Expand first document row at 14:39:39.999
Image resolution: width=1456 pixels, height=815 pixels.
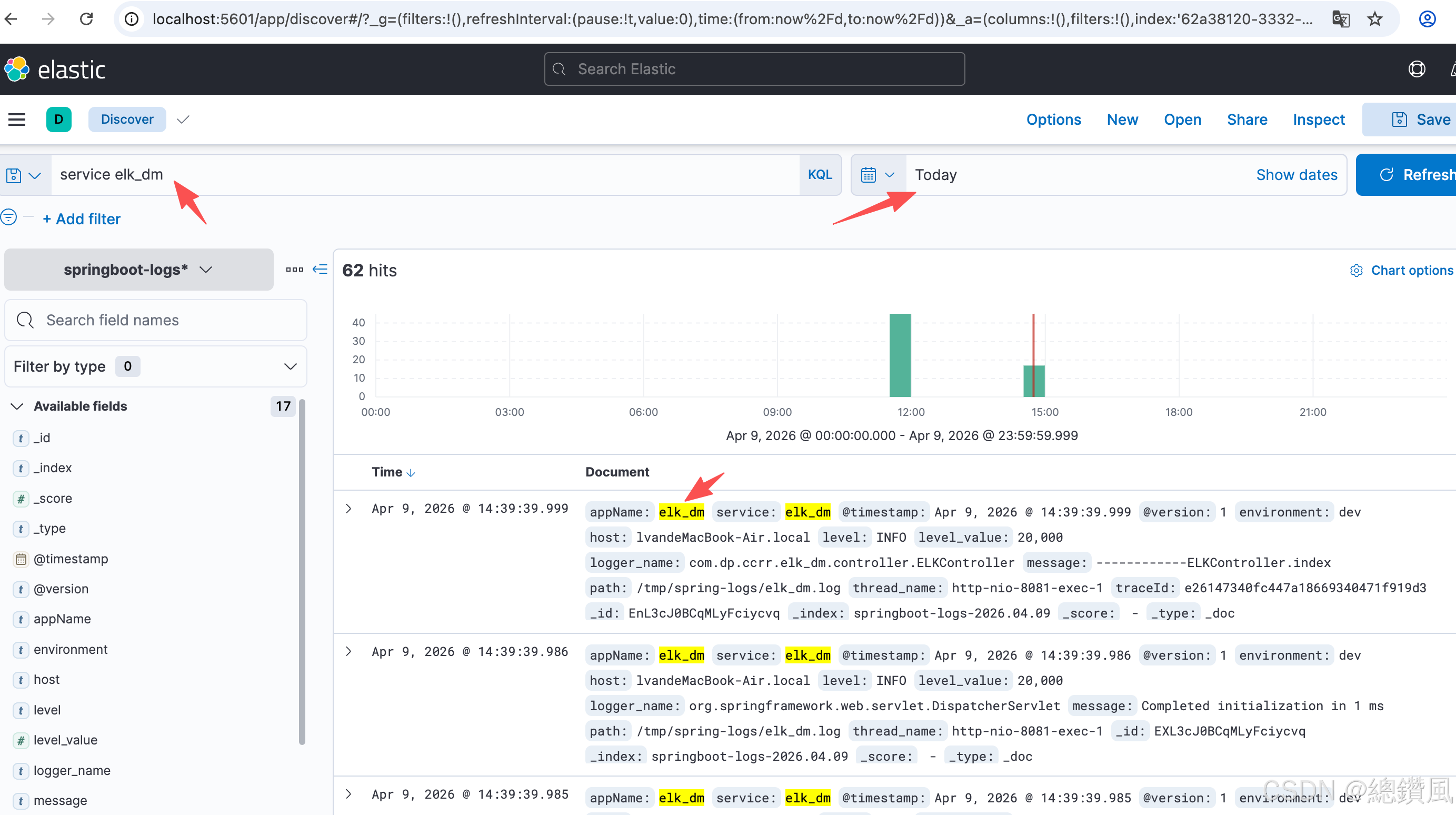point(349,509)
